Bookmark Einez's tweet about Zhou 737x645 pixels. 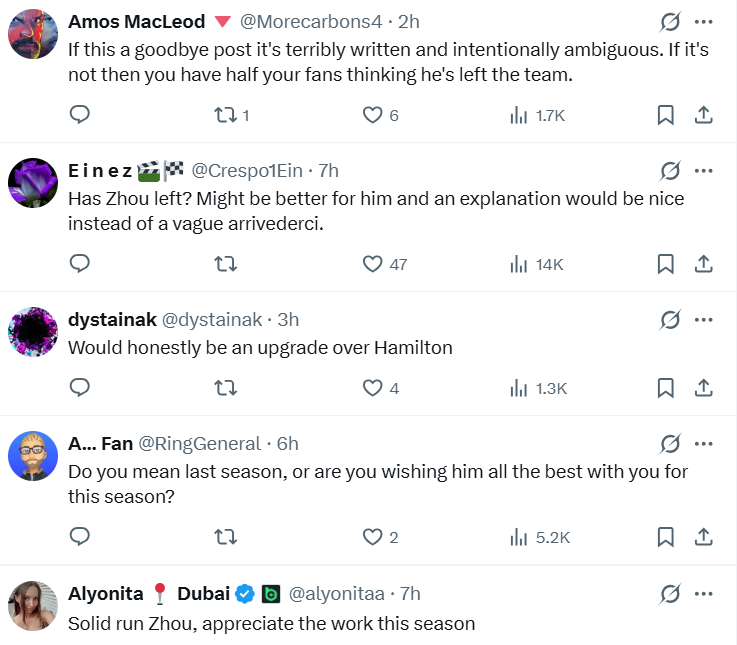[665, 264]
